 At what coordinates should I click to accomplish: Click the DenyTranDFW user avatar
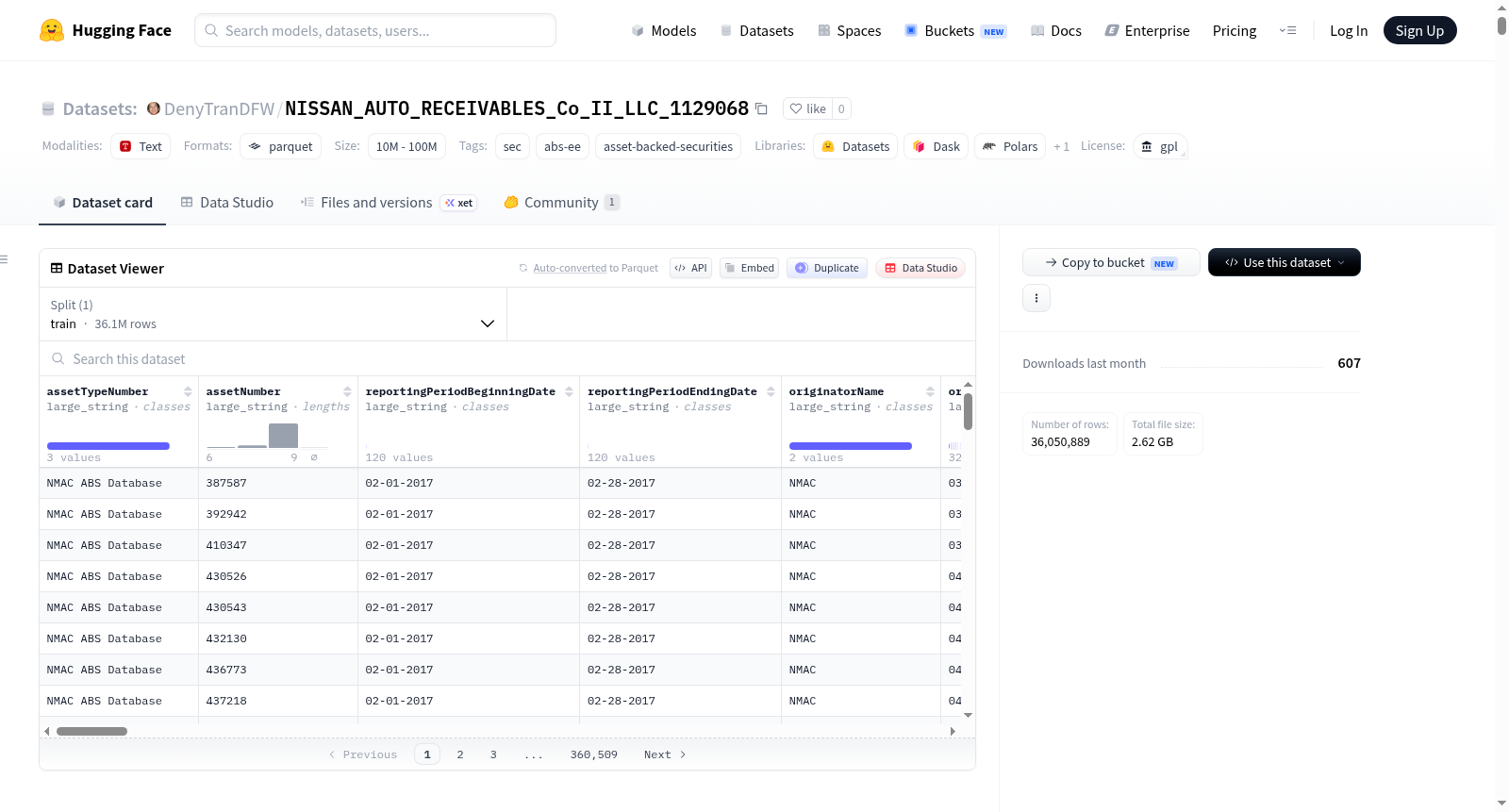[x=154, y=108]
